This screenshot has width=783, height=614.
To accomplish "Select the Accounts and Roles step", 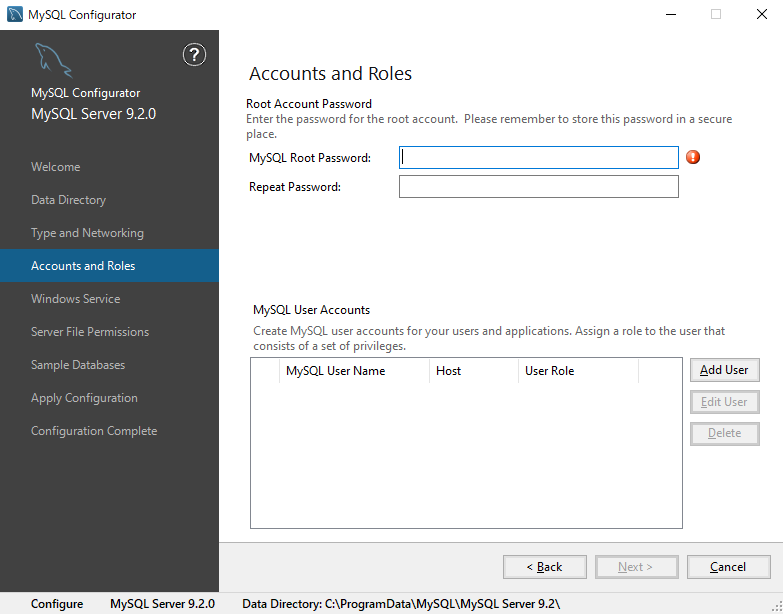I will (x=83, y=266).
